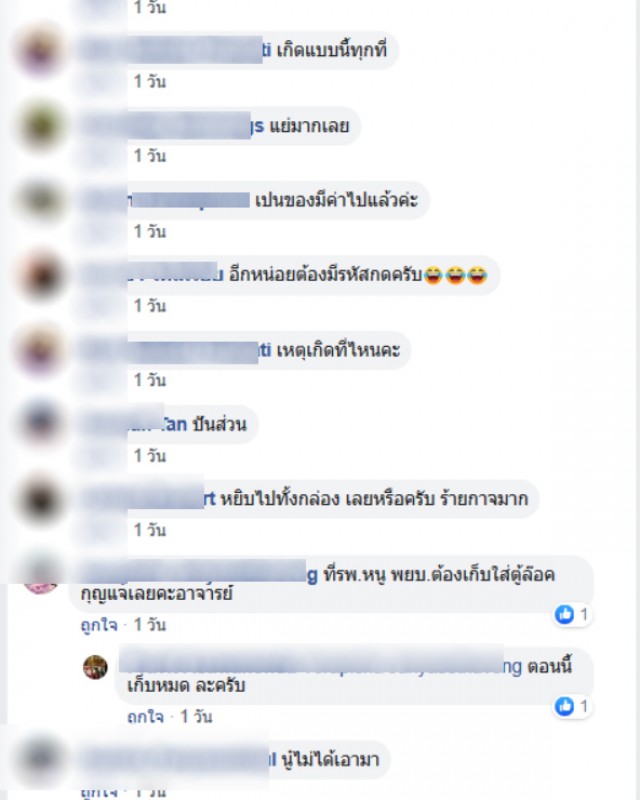Image resolution: width=640 pixels, height=800 pixels.
Task: Open the blurred avatar beside แย่มากเลย
Action: click(x=40, y=126)
